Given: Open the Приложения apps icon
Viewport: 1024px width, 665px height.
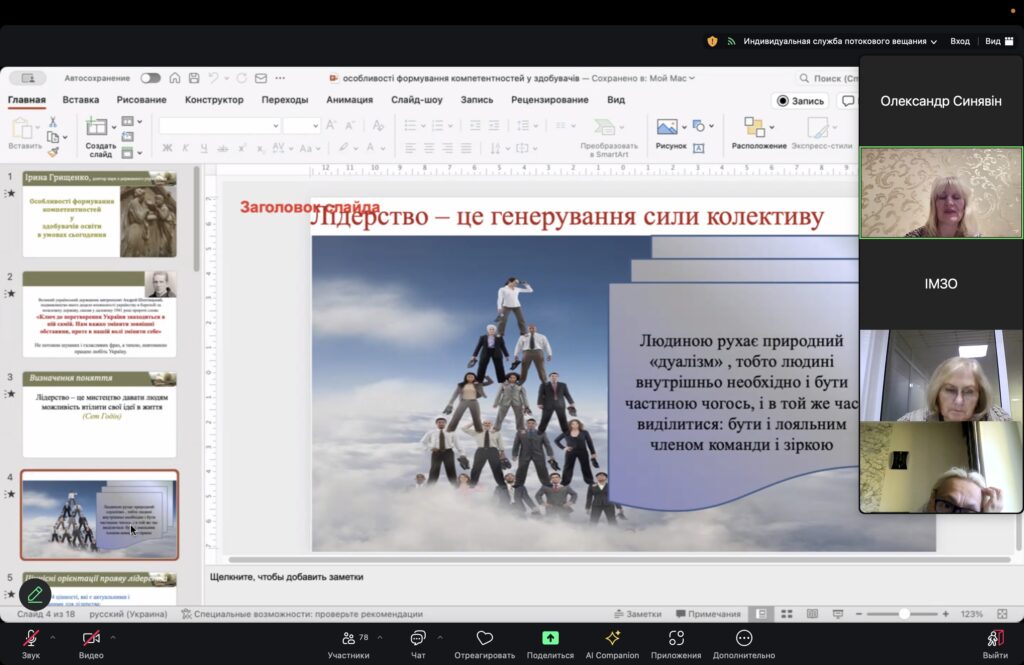Looking at the screenshot, I should click(676, 638).
